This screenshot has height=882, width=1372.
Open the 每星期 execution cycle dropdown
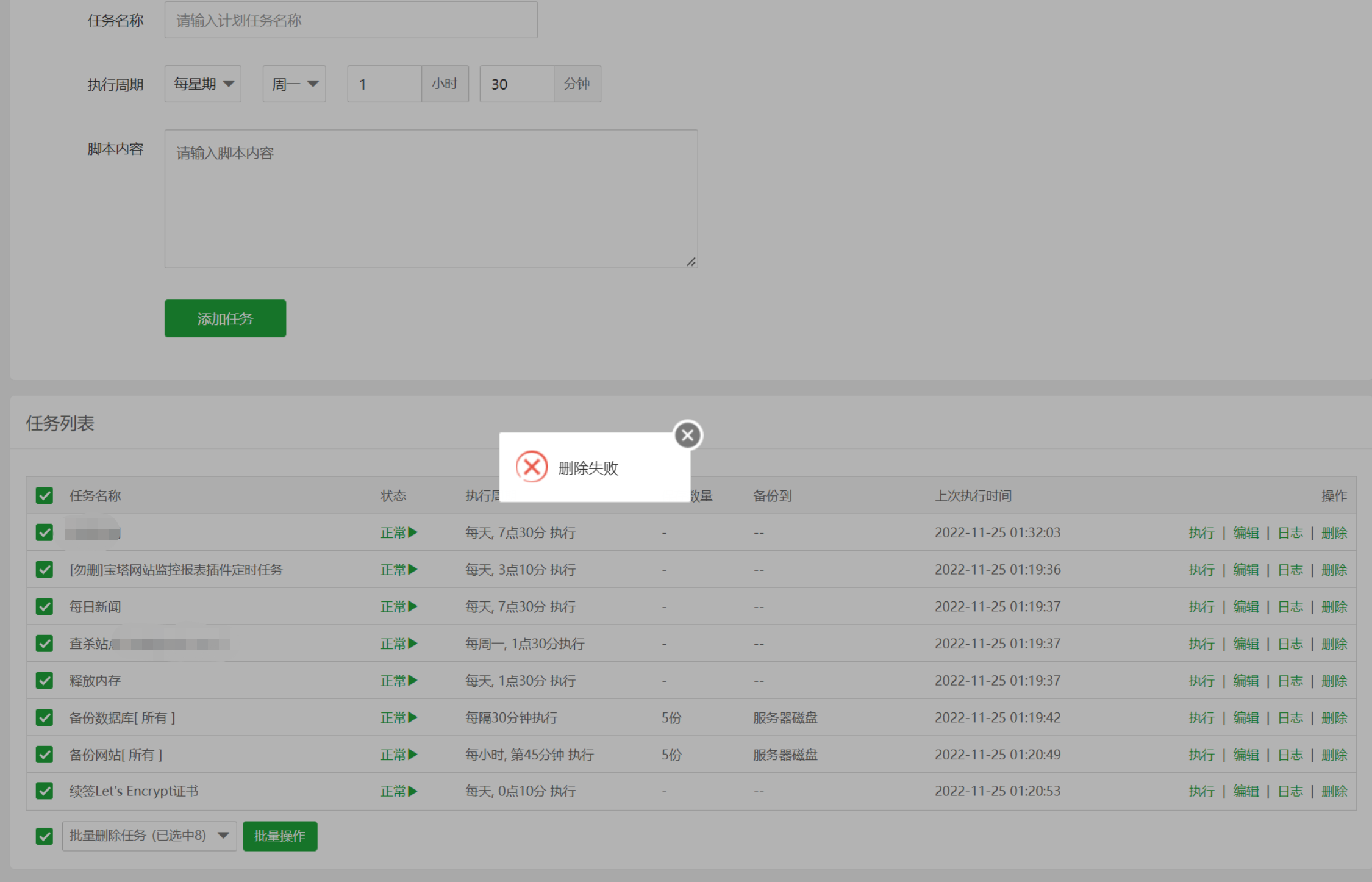coord(202,84)
